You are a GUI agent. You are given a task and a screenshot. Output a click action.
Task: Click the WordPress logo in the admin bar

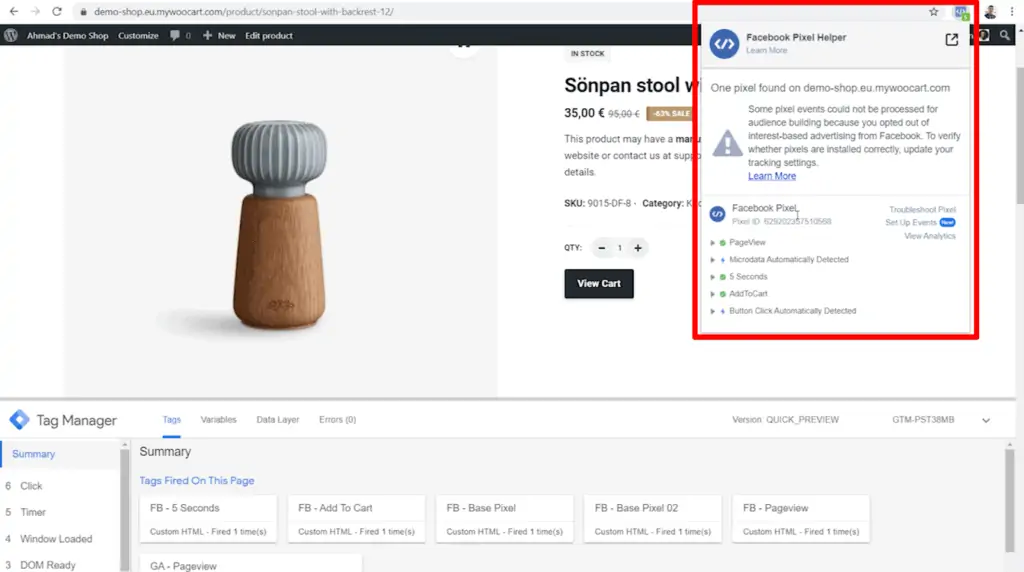click(x=11, y=35)
